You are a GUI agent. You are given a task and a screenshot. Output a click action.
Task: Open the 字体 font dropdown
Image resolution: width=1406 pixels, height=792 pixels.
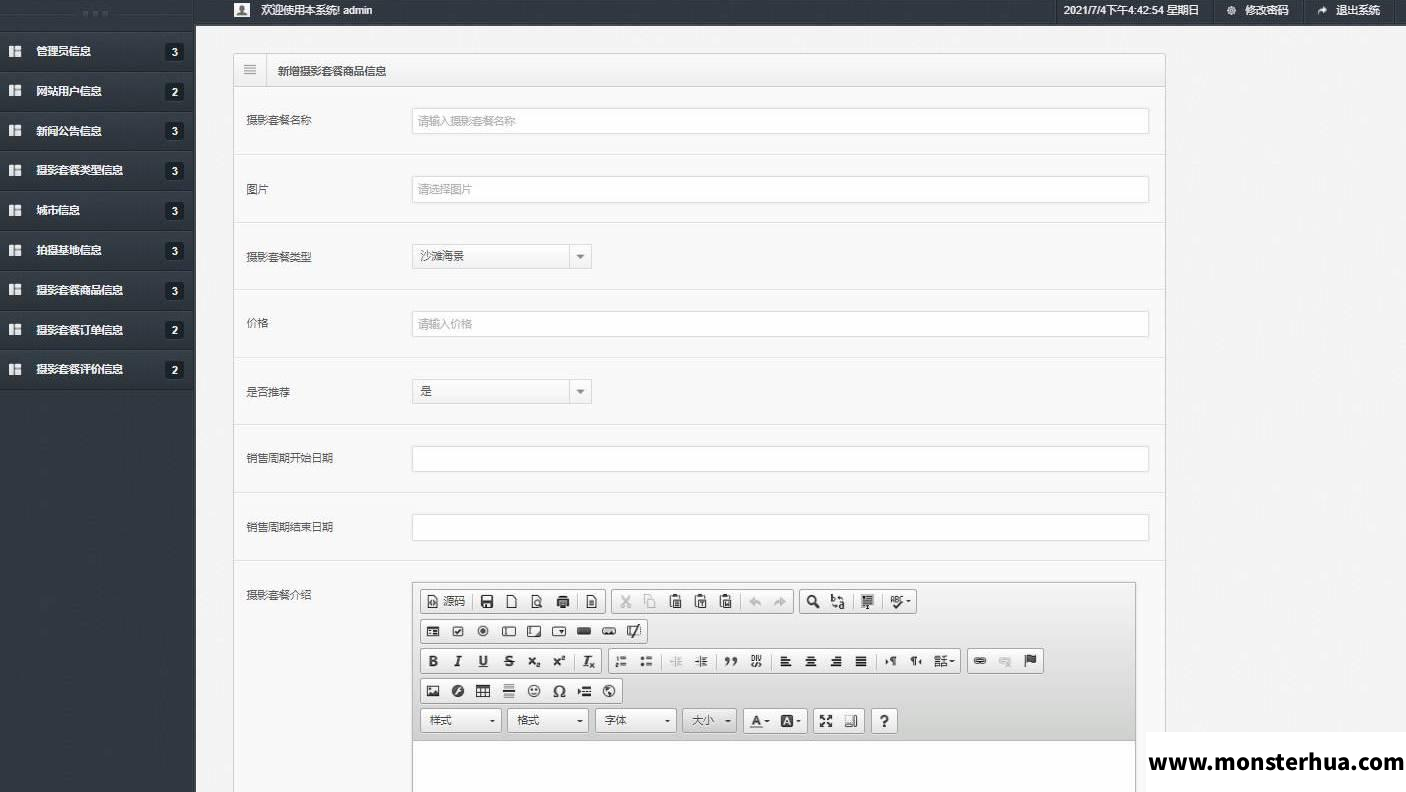[636, 720]
